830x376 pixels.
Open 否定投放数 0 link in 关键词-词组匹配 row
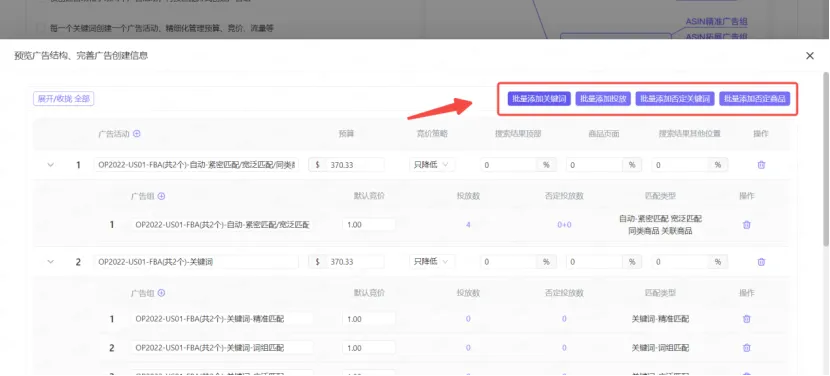[564, 348]
